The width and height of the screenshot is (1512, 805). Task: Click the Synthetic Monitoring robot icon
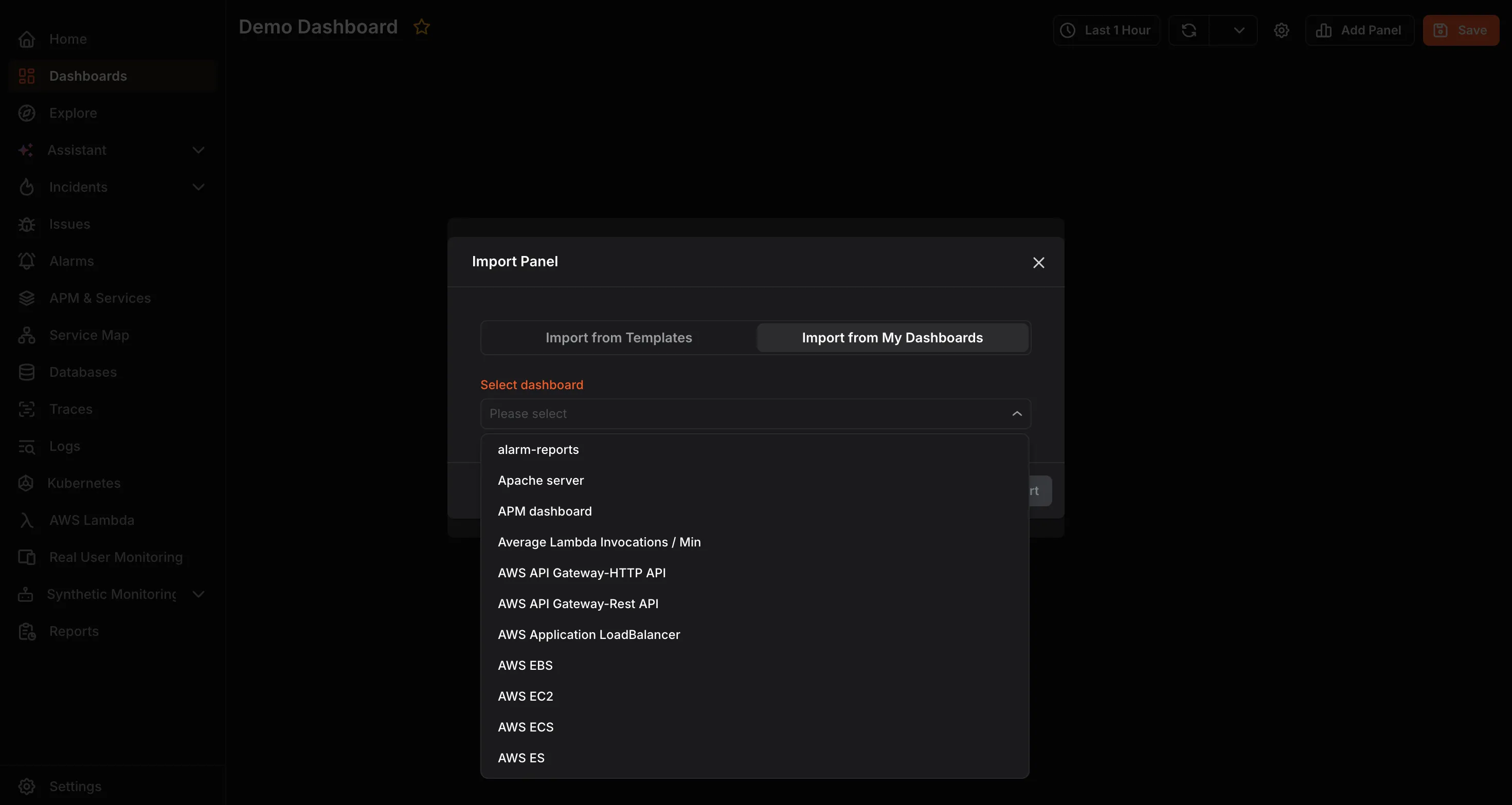pos(25,594)
